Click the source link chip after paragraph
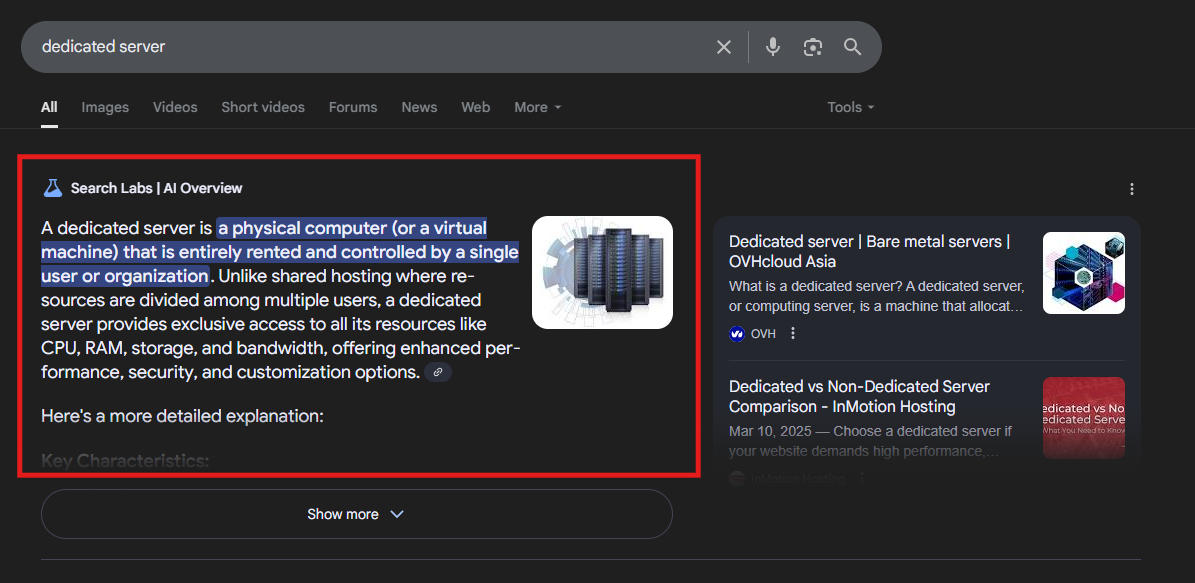 click(x=437, y=373)
